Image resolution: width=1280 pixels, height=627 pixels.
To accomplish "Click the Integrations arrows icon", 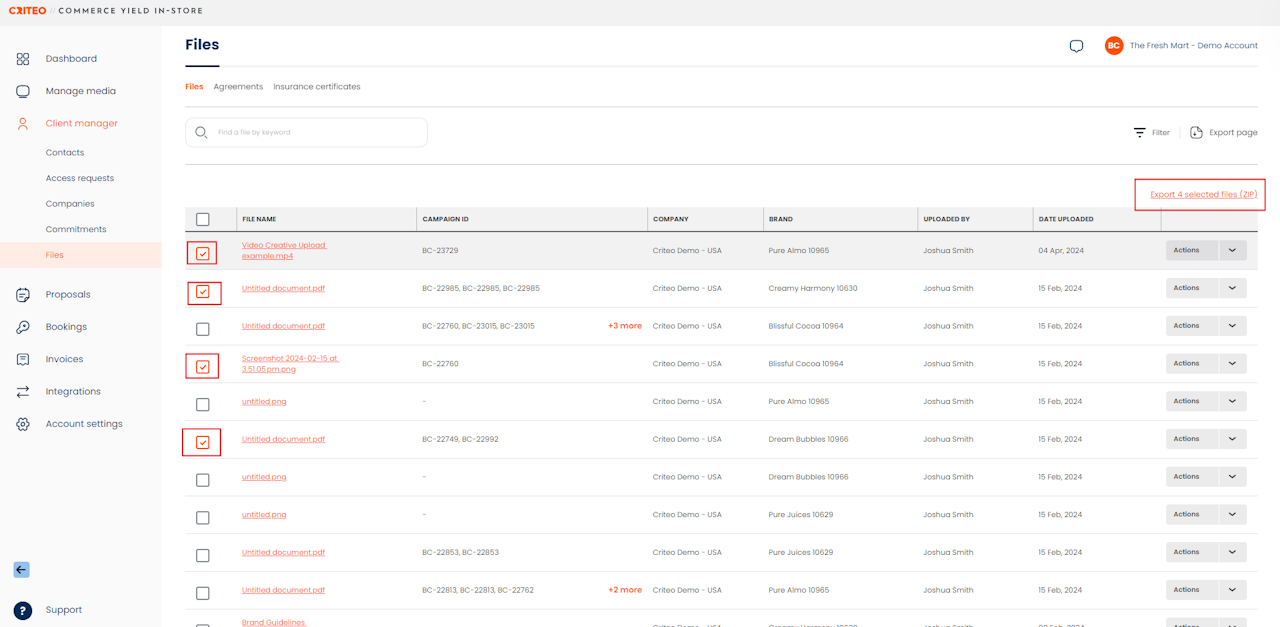I will (x=23, y=392).
